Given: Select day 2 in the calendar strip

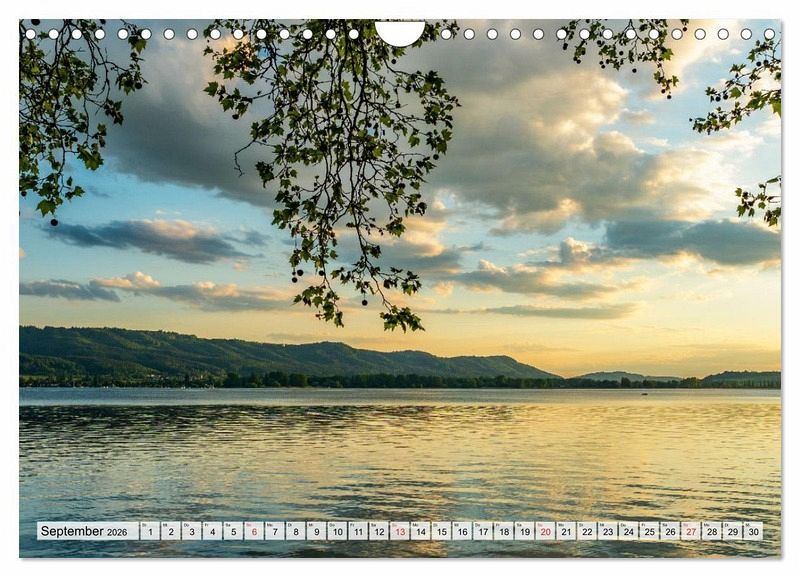Looking at the screenshot, I should [x=171, y=531].
